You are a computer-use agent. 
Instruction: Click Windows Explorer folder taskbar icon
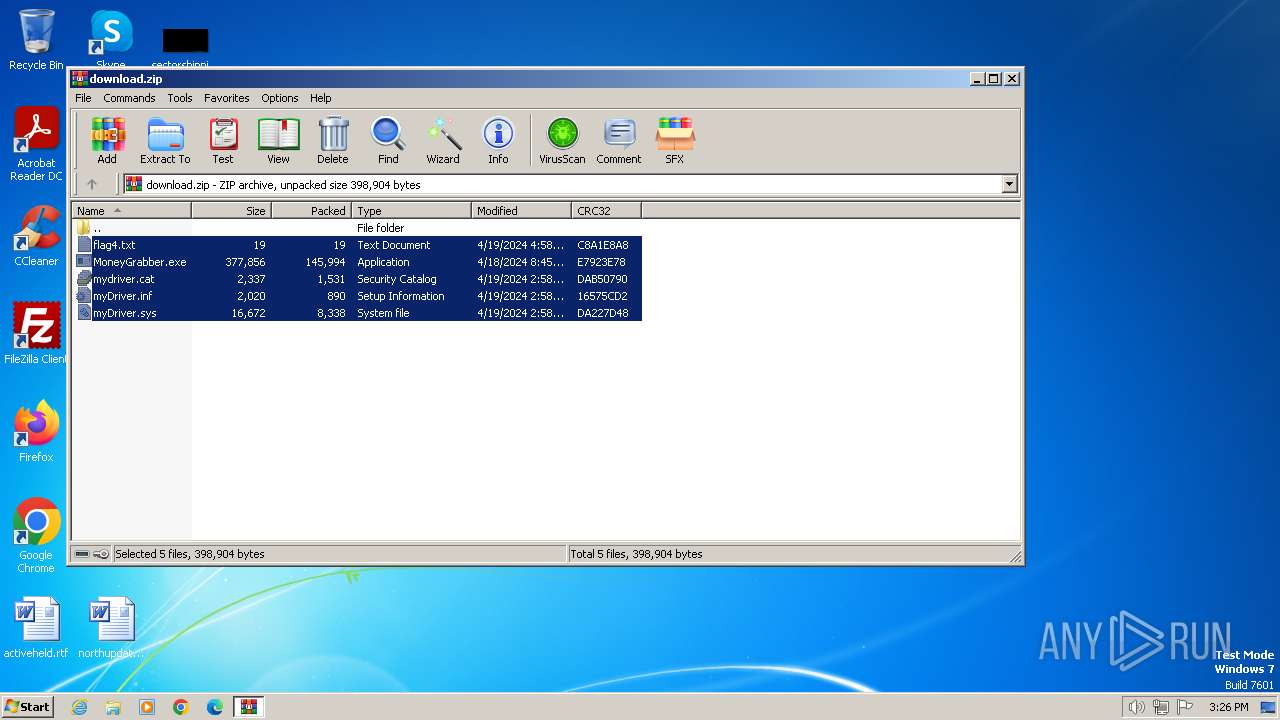113,707
